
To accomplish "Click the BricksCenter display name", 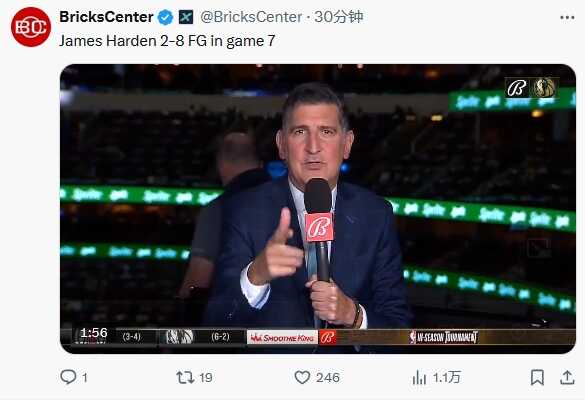I will coord(106,17).
